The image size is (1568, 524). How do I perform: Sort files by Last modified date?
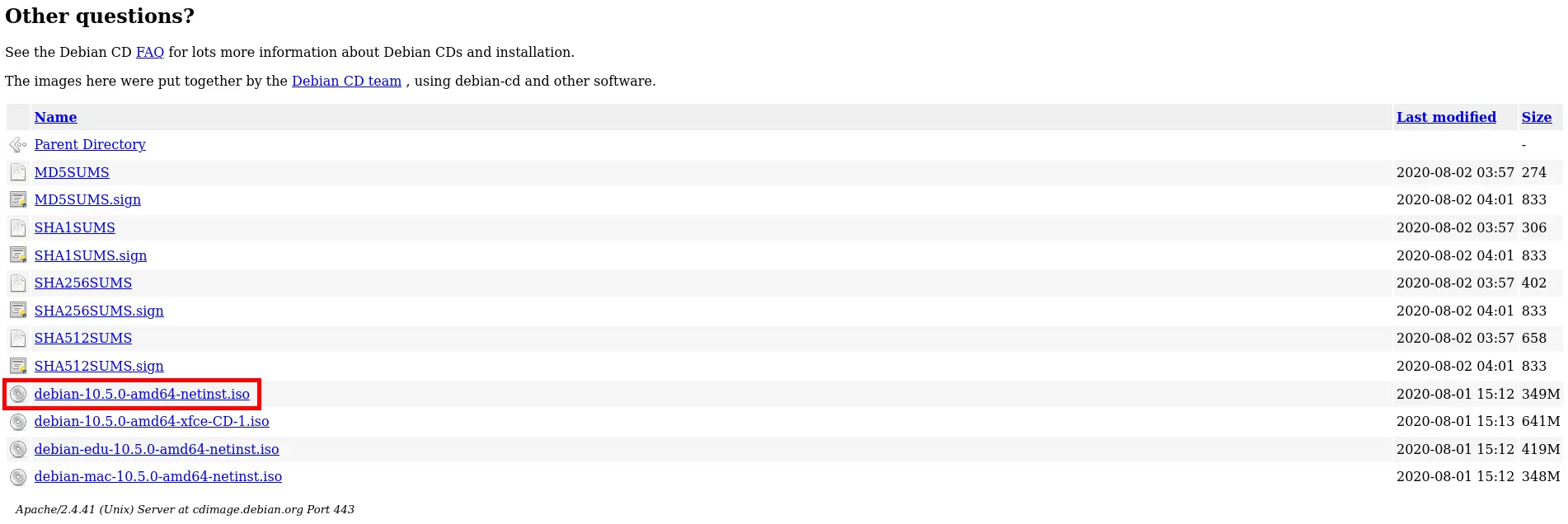tap(1445, 117)
